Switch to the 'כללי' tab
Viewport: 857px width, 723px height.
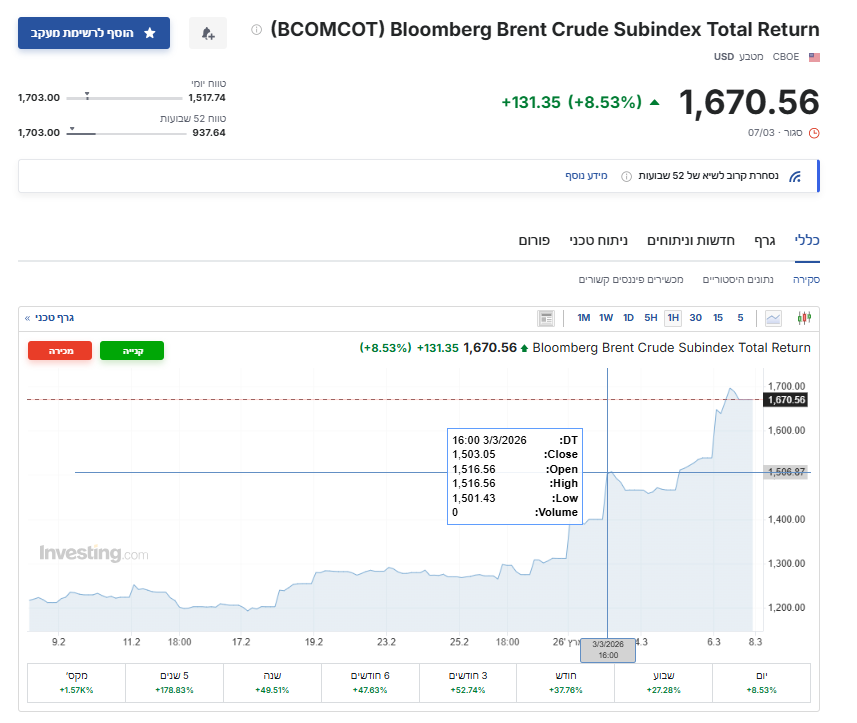pyautogui.click(x=807, y=240)
